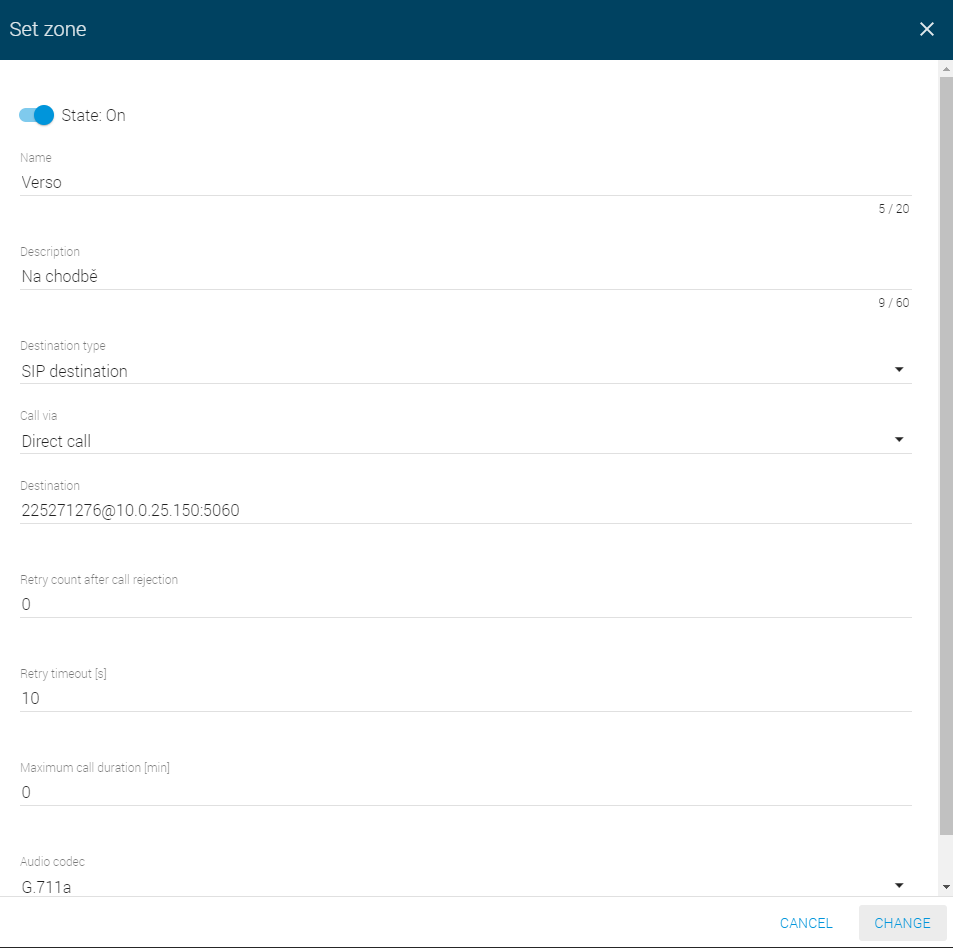
Task: Edit Retry count after call rejection
Action: 466,605
